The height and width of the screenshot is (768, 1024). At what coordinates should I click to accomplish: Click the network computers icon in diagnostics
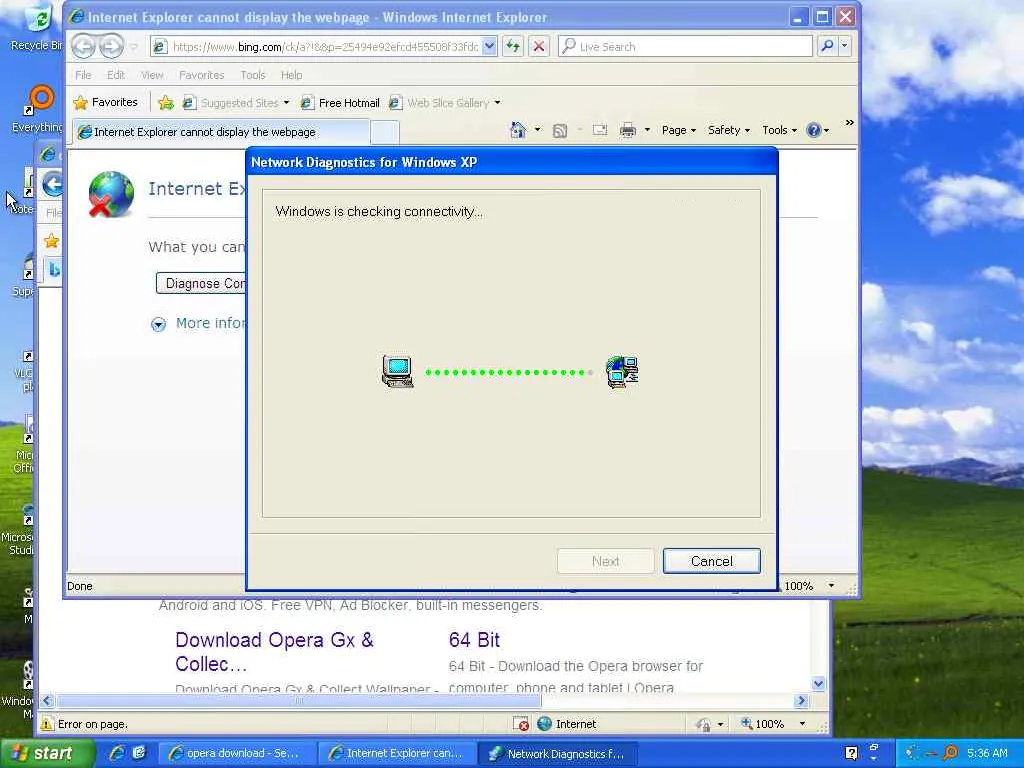pos(622,372)
